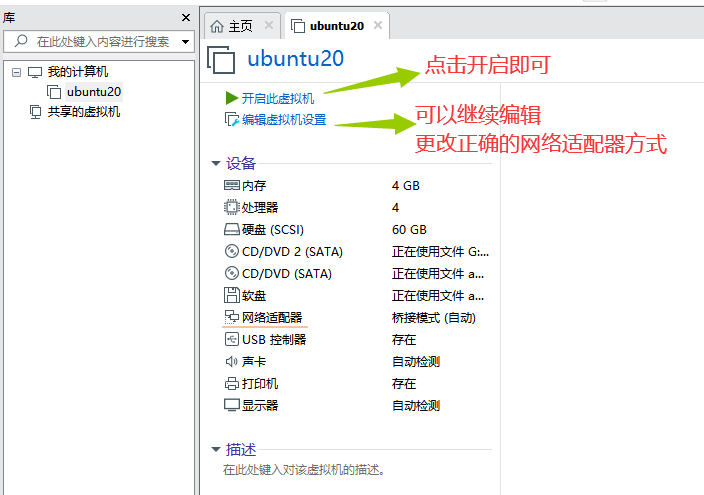Image resolution: width=704 pixels, height=495 pixels.
Task: Close the library (库) panel
Action: [186, 18]
